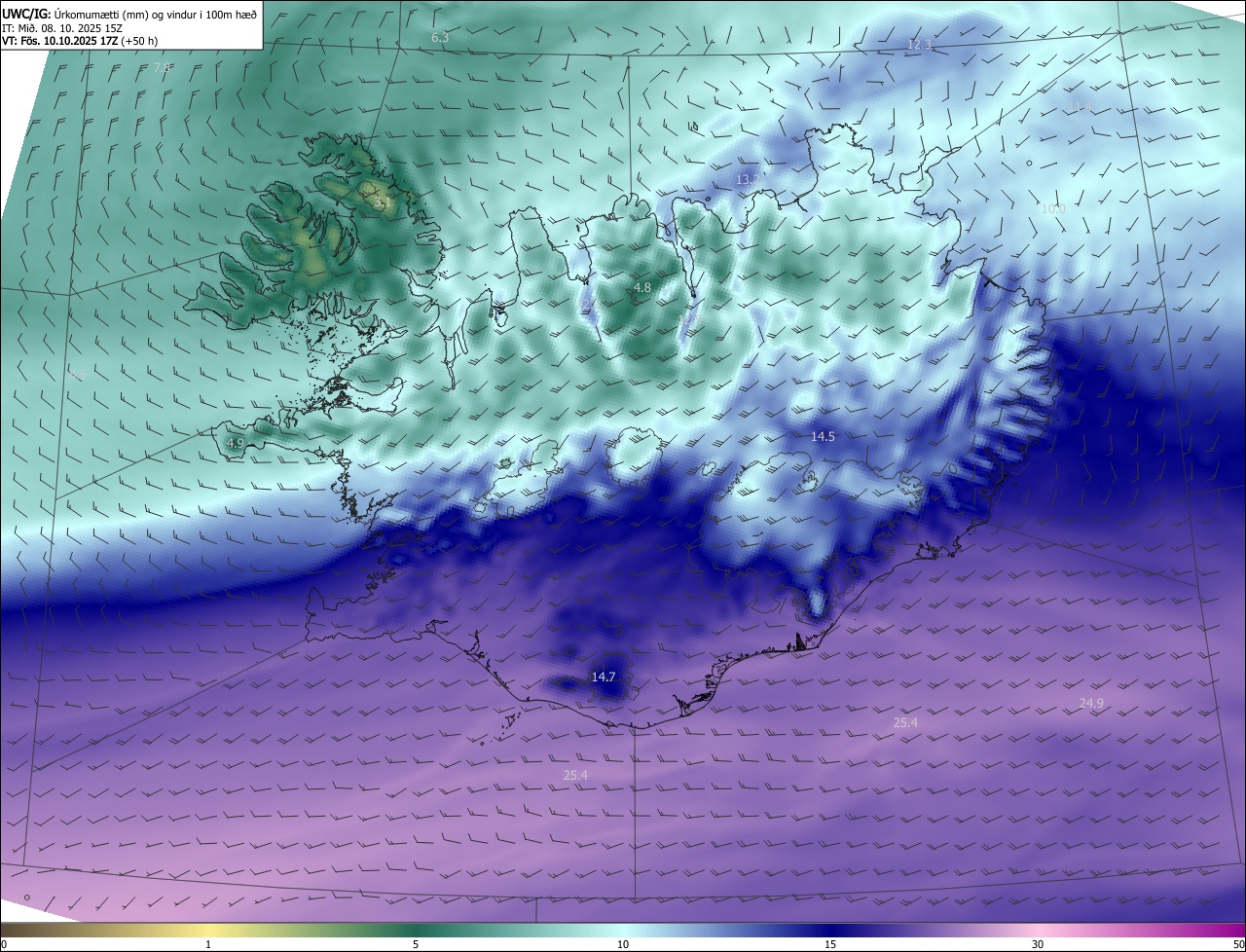This screenshot has height=952, width=1246.
Task: Click the 25.4 label nearest the 24.9 label
Action: coord(905,722)
